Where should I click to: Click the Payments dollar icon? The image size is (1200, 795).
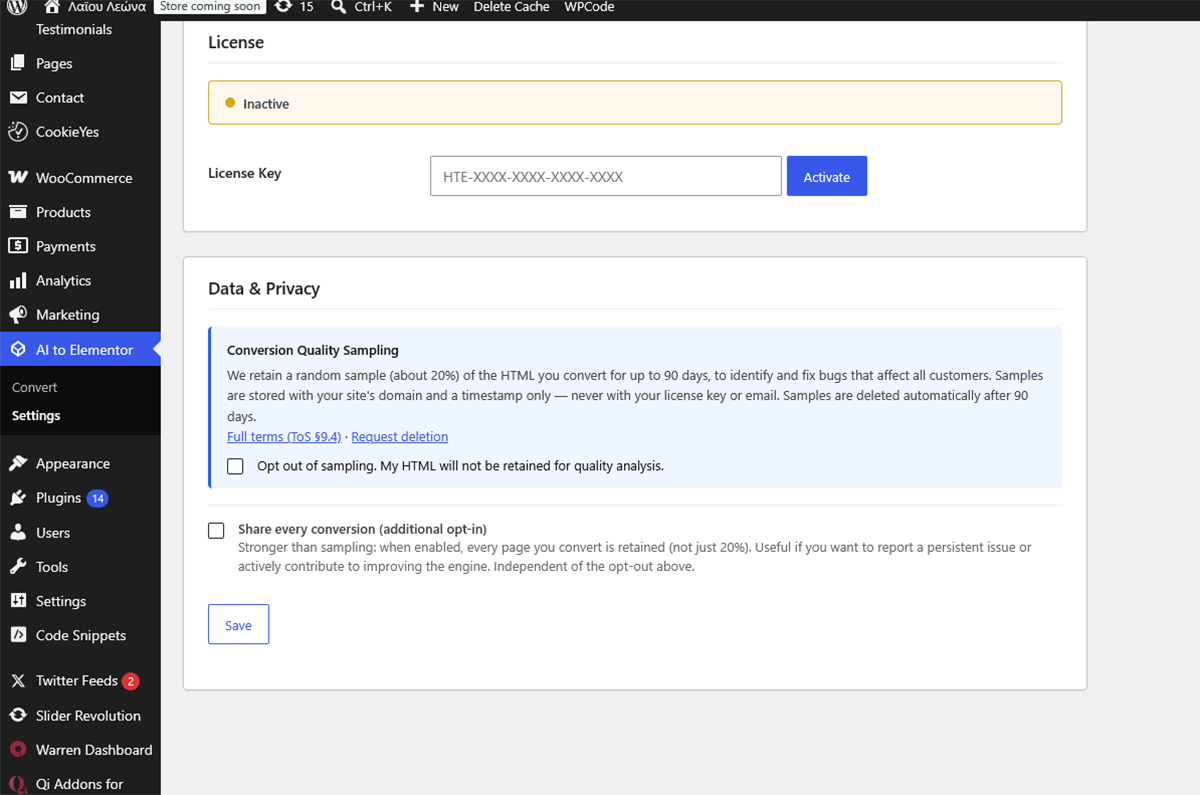click(18, 246)
